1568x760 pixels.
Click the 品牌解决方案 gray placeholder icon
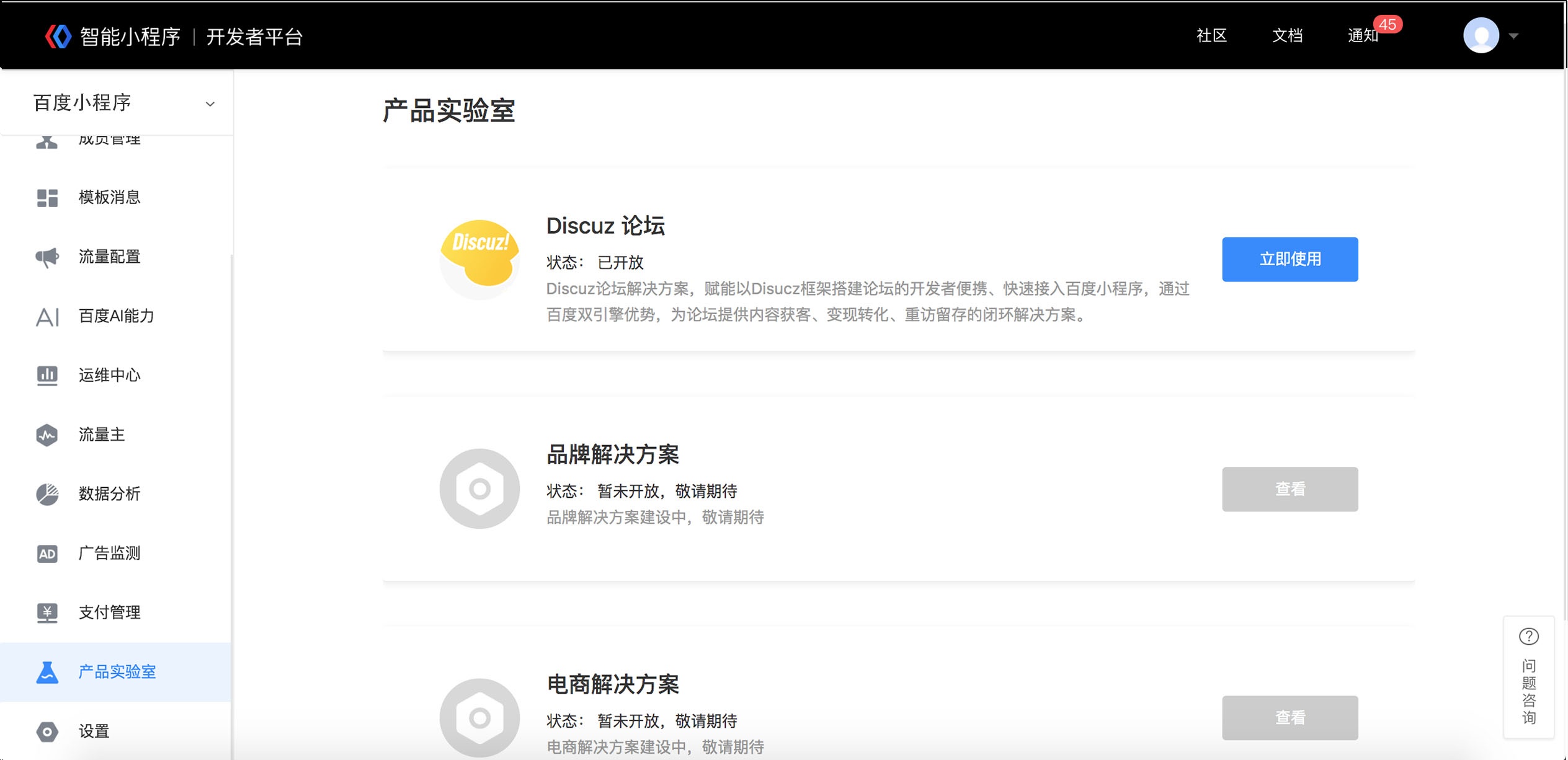pyautogui.click(x=479, y=488)
